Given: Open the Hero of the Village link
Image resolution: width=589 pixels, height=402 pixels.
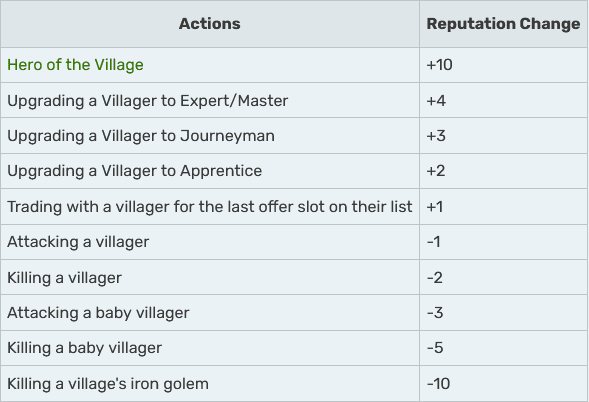Looking at the screenshot, I should tap(75, 65).
